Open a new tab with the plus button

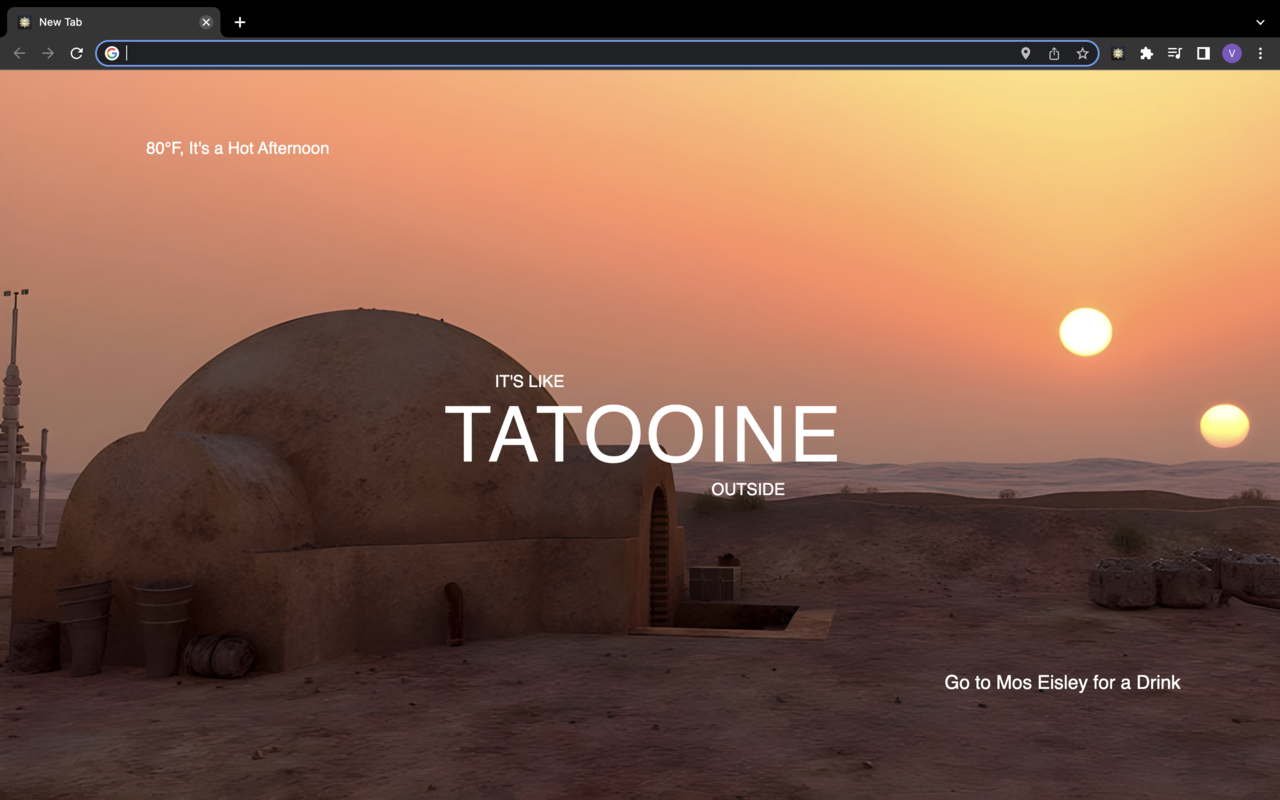[x=239, y=21]
